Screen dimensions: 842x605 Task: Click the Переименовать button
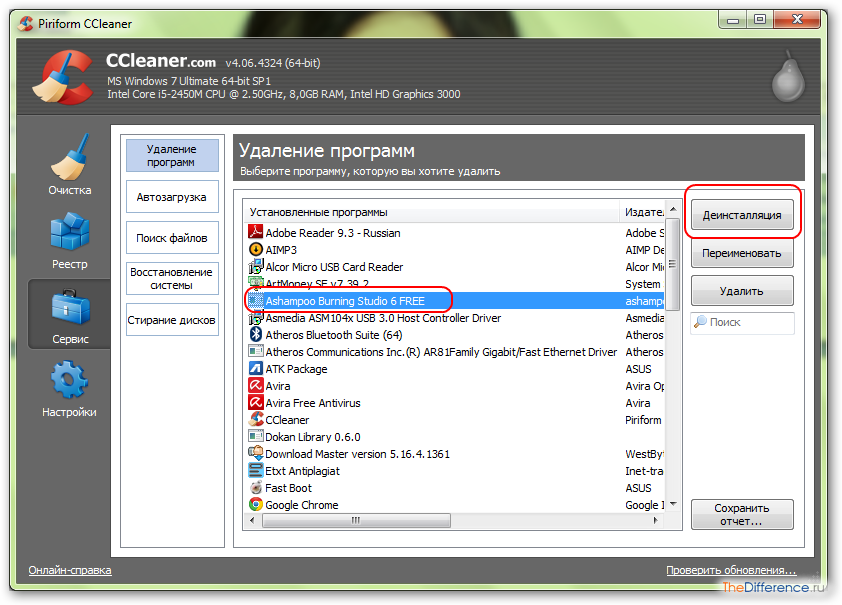pos(742,253)
